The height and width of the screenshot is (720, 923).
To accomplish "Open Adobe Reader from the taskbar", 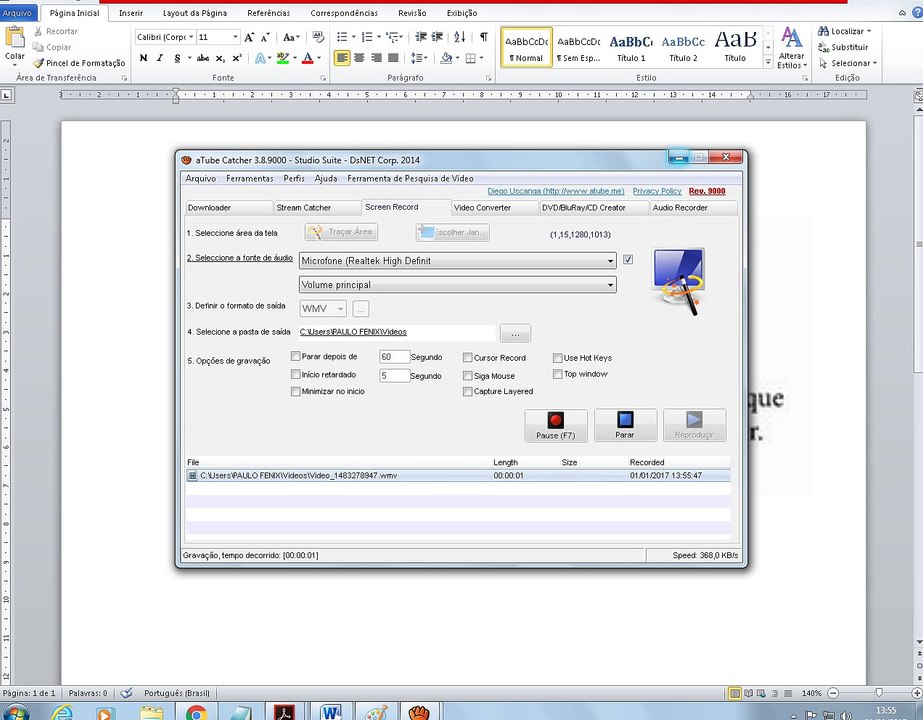I will click(285, 713).
